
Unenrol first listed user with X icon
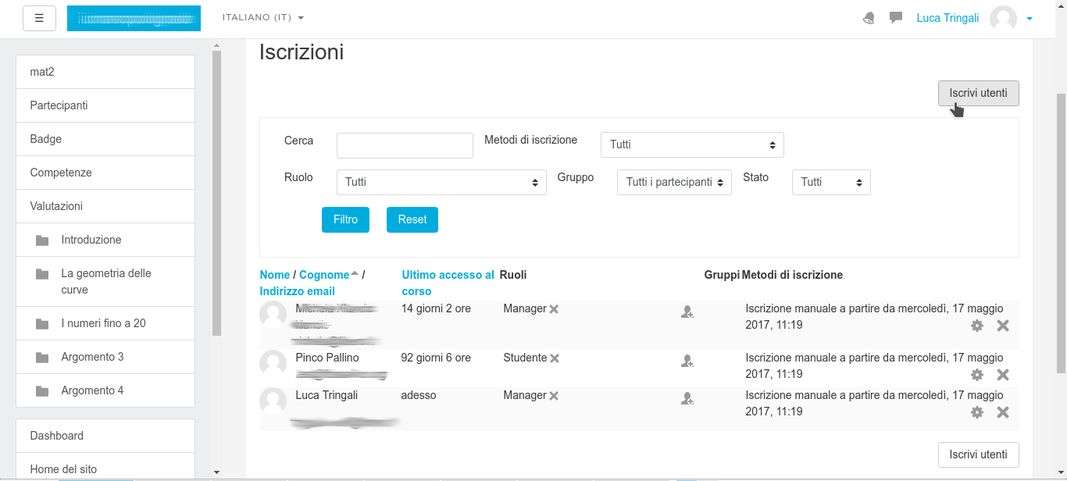(1002, 326)
